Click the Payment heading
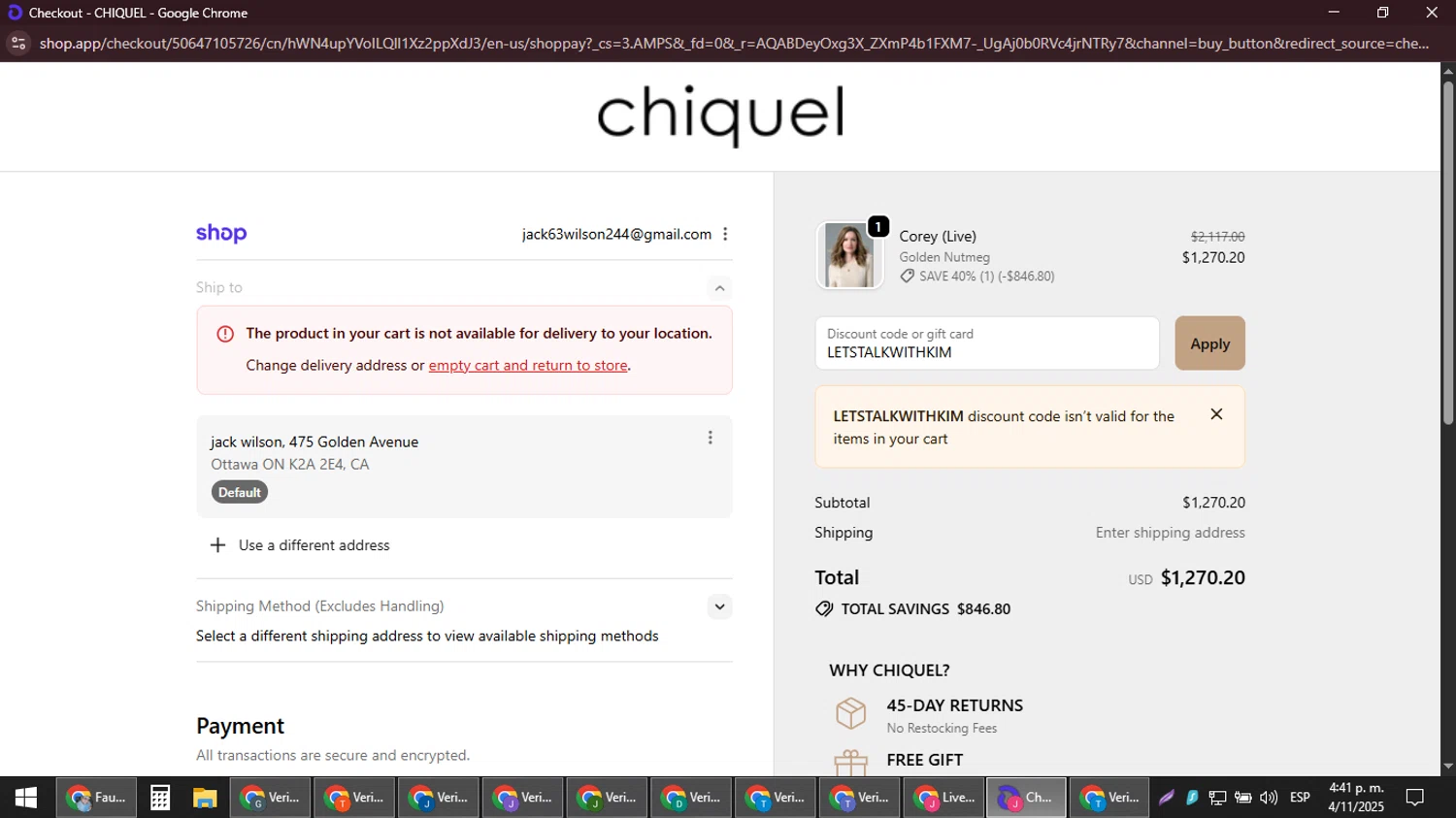This screenshot has width=1456, height=818. point(240,726)
